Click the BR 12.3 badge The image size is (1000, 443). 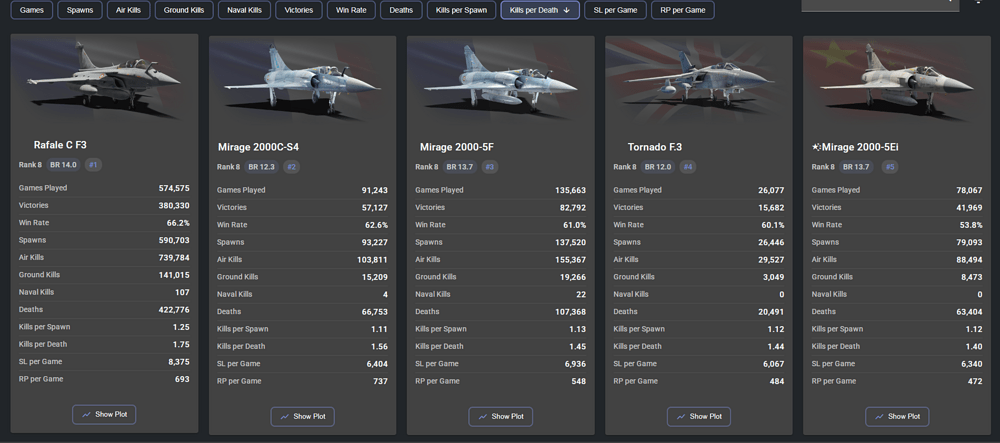pyautogui.click(x=261, y=167)
